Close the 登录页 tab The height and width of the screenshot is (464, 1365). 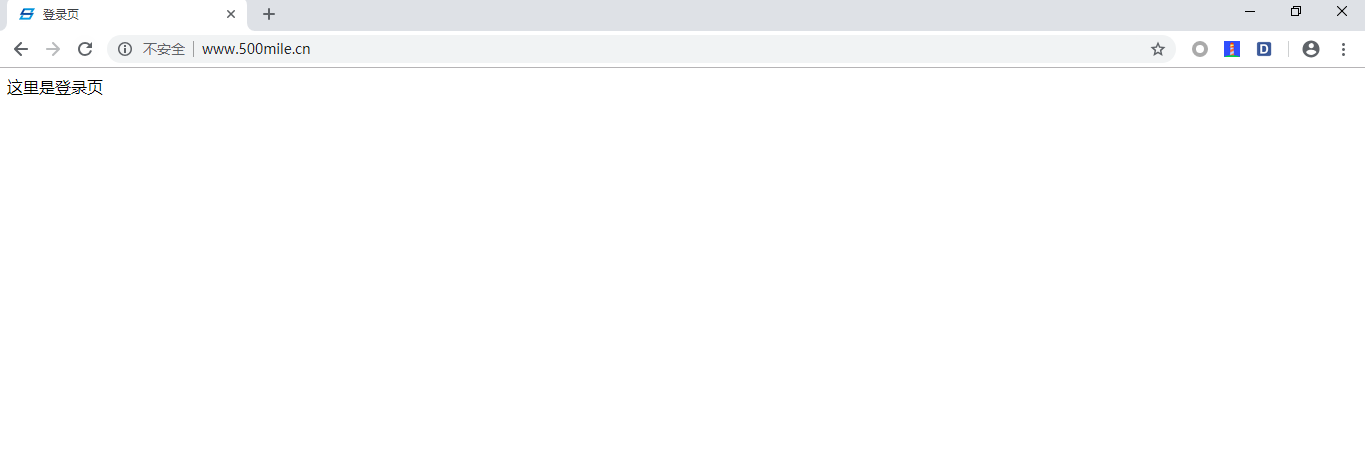click(231, 15)
